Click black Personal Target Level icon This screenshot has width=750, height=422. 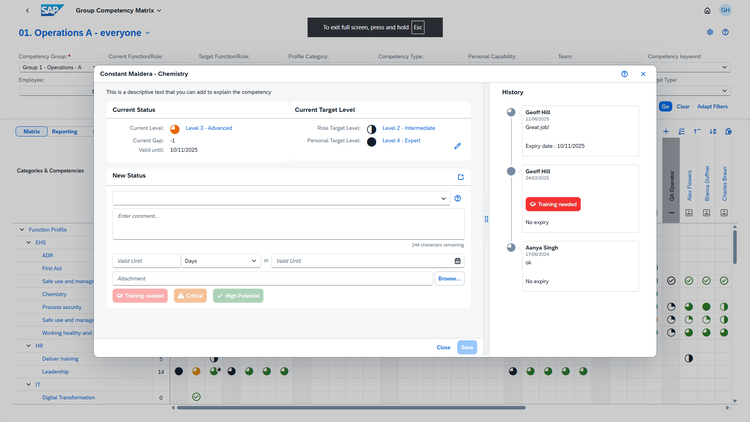click(x=372, y=142)
